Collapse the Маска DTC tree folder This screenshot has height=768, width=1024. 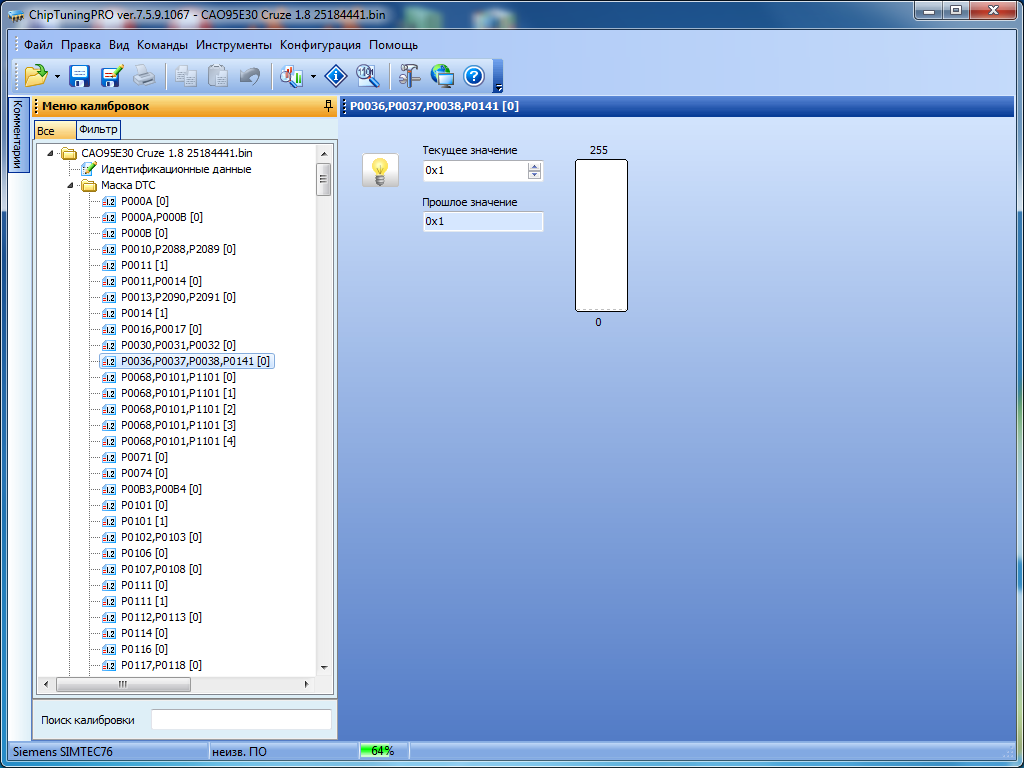(70, 185)
